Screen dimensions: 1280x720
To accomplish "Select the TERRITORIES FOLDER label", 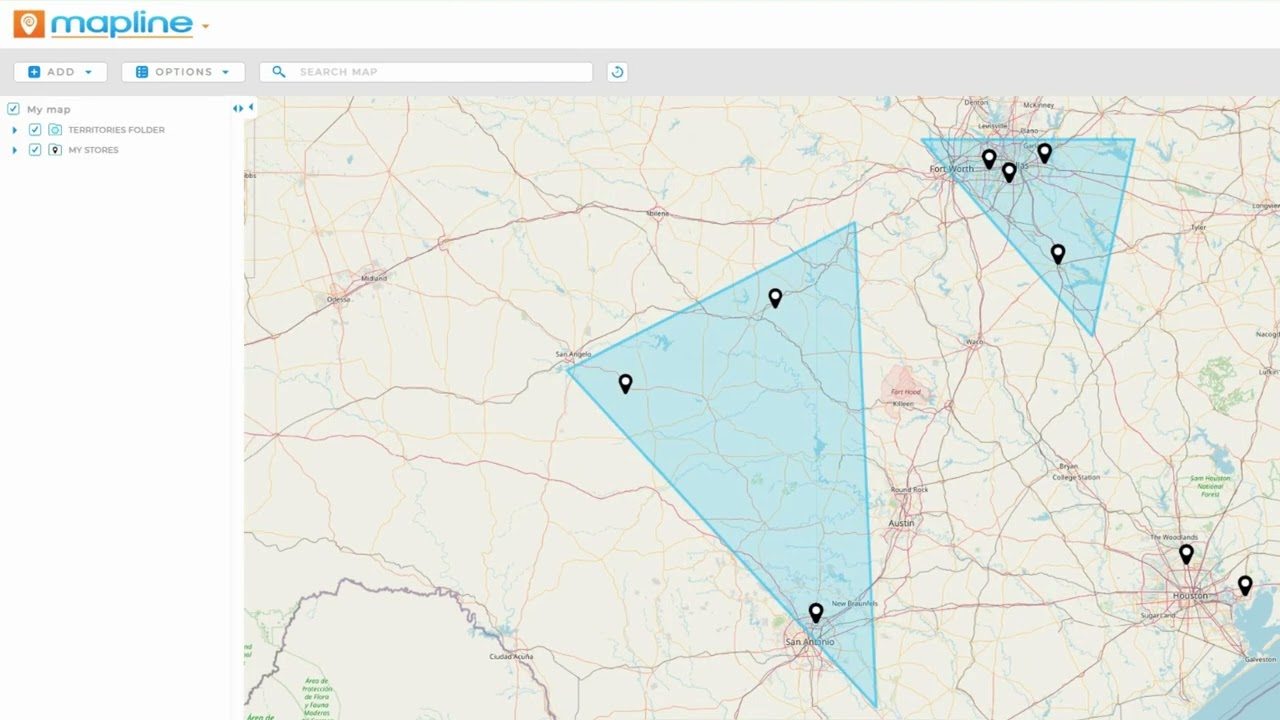I will tap(116, 130).
